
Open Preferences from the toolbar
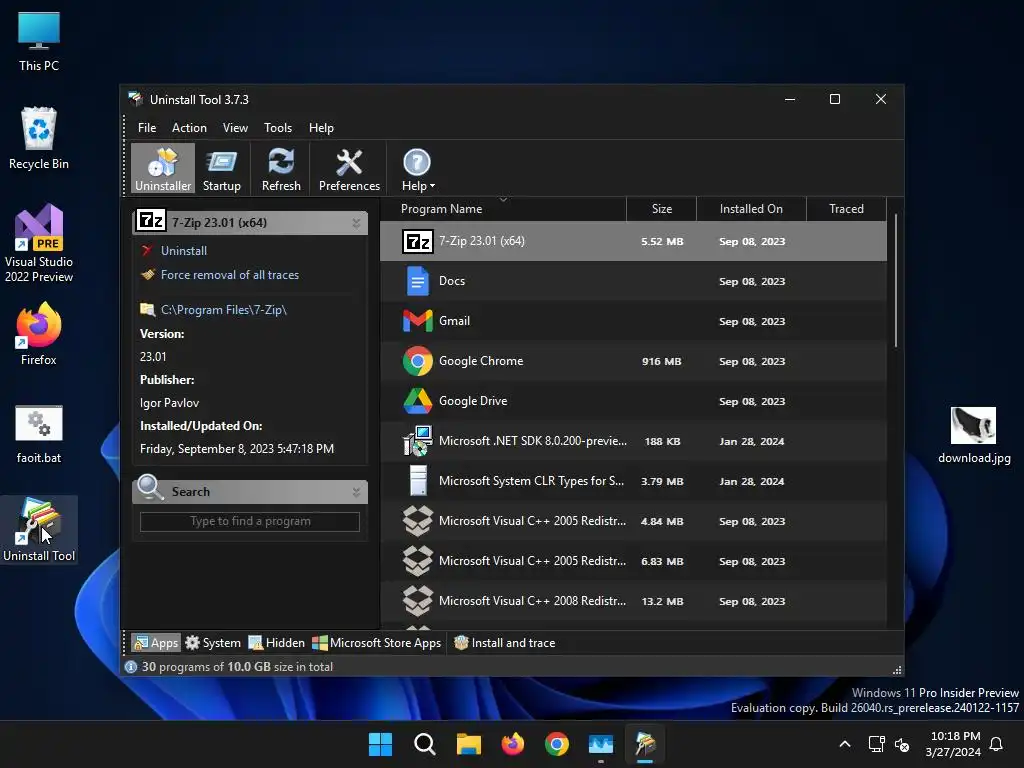(349, 168)
